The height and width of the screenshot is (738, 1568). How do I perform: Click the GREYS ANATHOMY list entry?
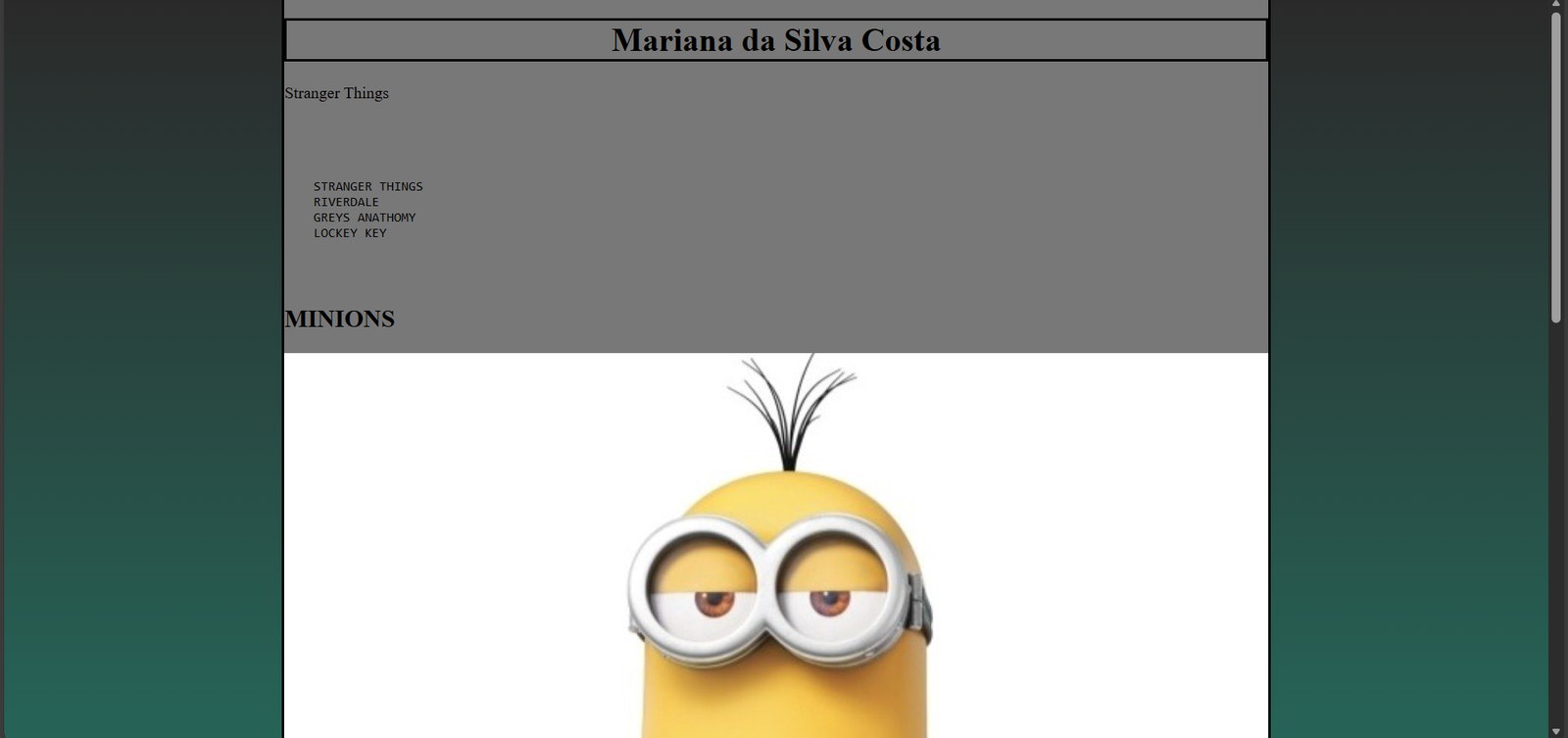tap(365, 218)
